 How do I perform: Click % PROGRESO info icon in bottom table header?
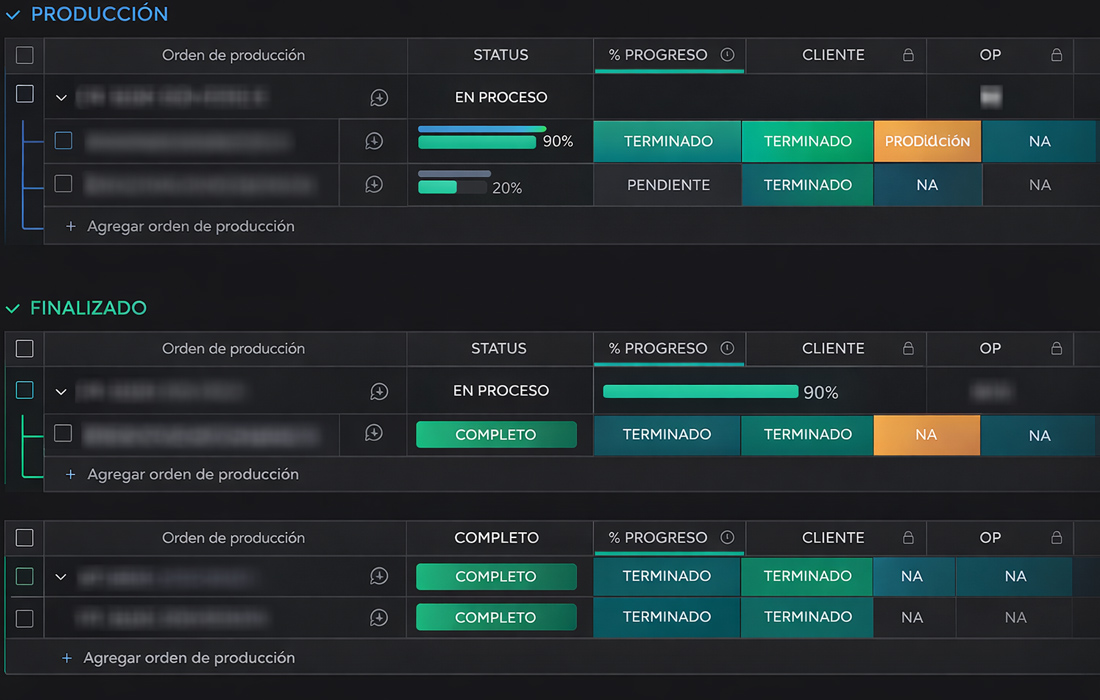pyautogui.click(x=727, y=538)
